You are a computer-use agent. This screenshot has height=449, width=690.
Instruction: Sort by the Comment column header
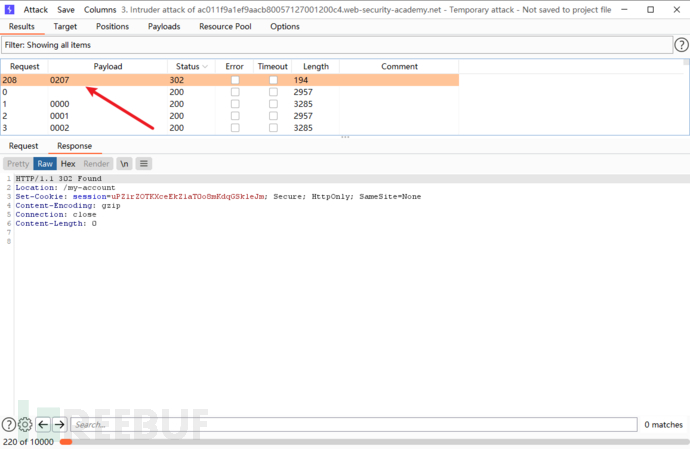[399, 66]
